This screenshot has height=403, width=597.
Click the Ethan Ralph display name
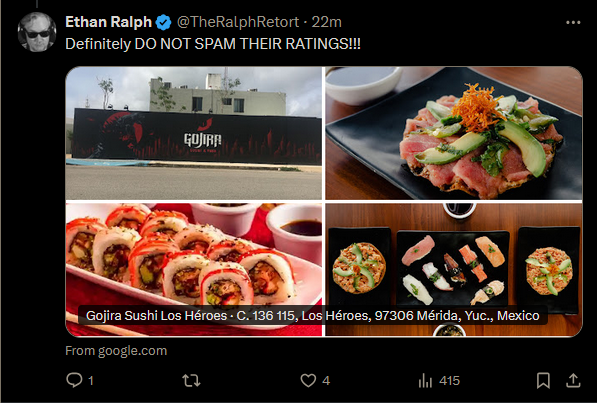pyautogui.click(x=109, y=22)
